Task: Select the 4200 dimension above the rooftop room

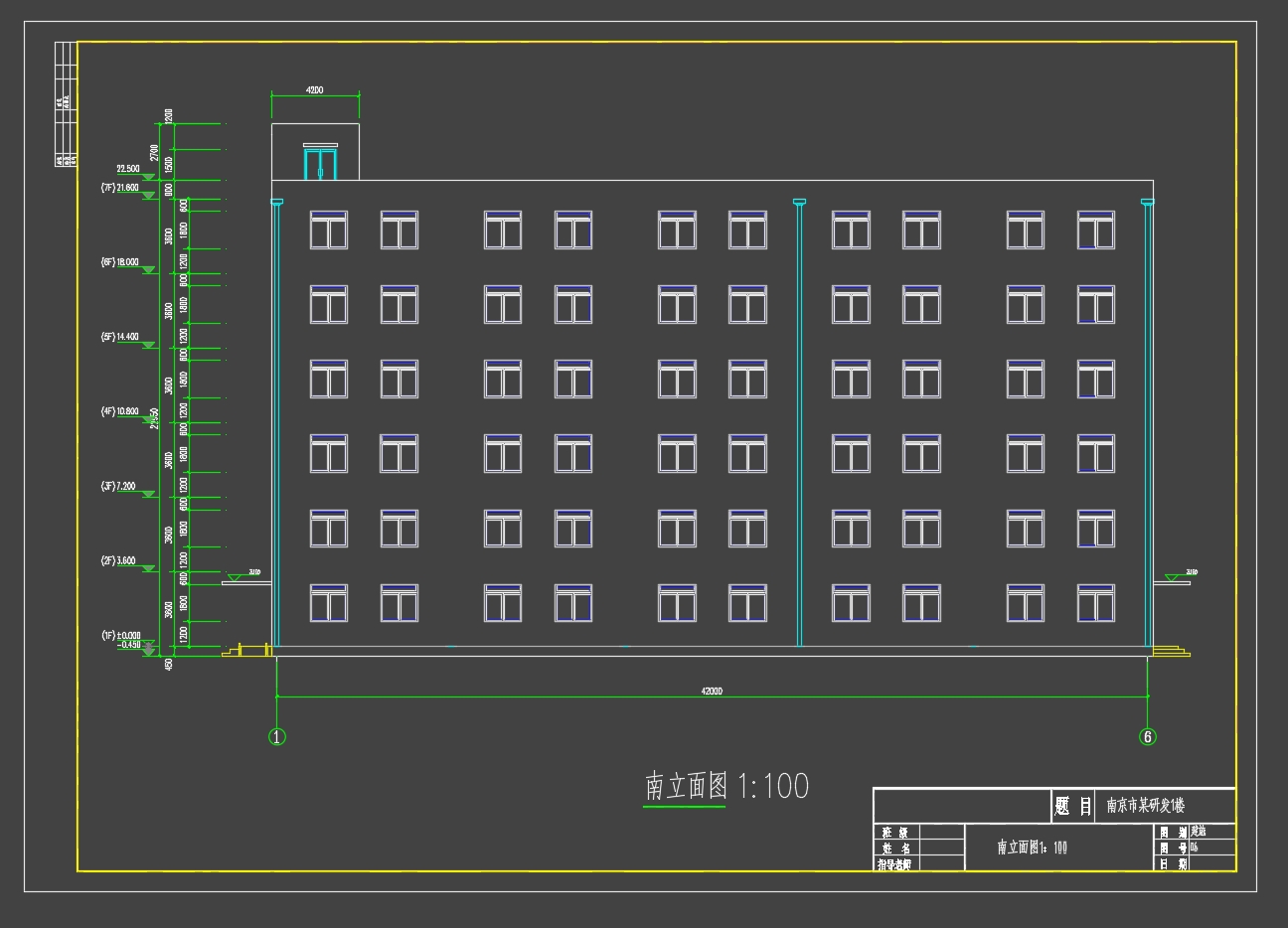Action: click(x=314, y=90)
